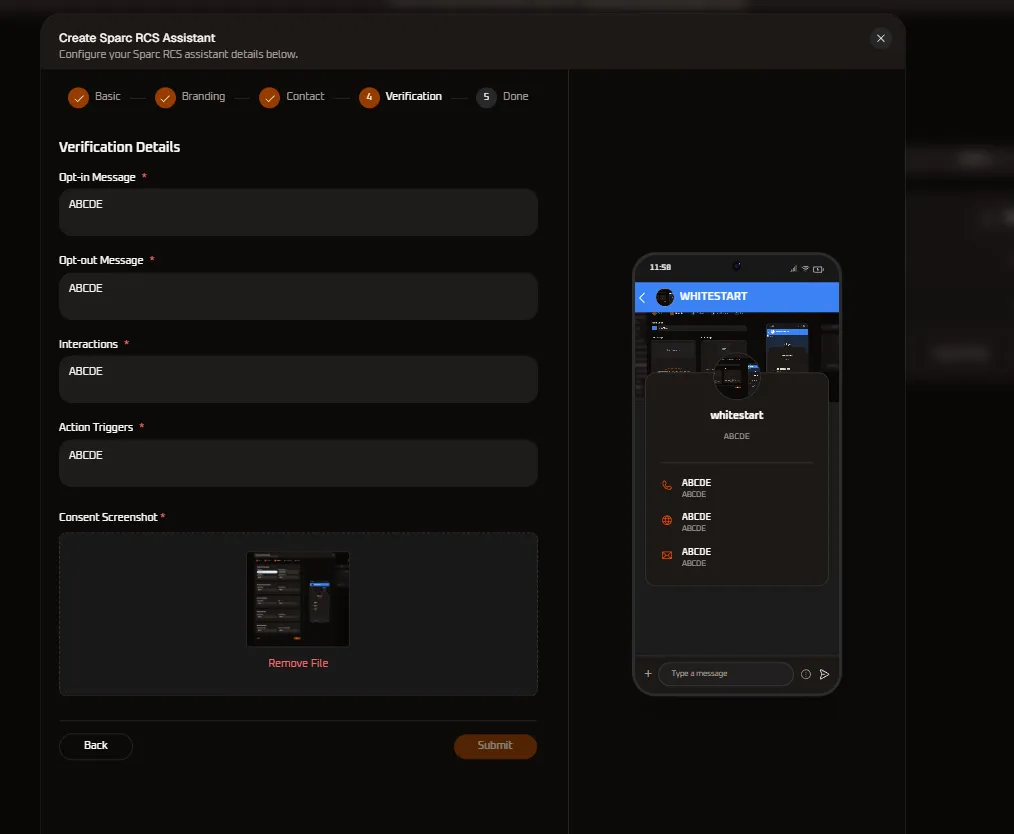The image size is (1014, 834).
Task: Click the back chevron in WHITESTART header
Action: point(642,297)
